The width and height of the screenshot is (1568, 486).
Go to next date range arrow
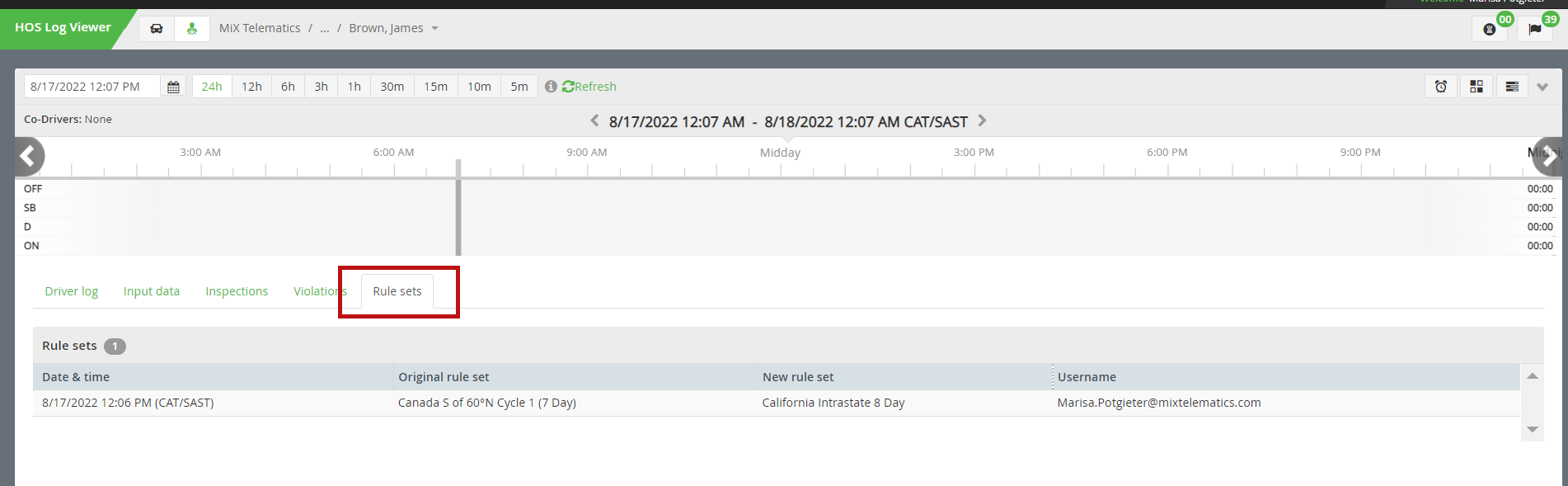tap(982, 120)
